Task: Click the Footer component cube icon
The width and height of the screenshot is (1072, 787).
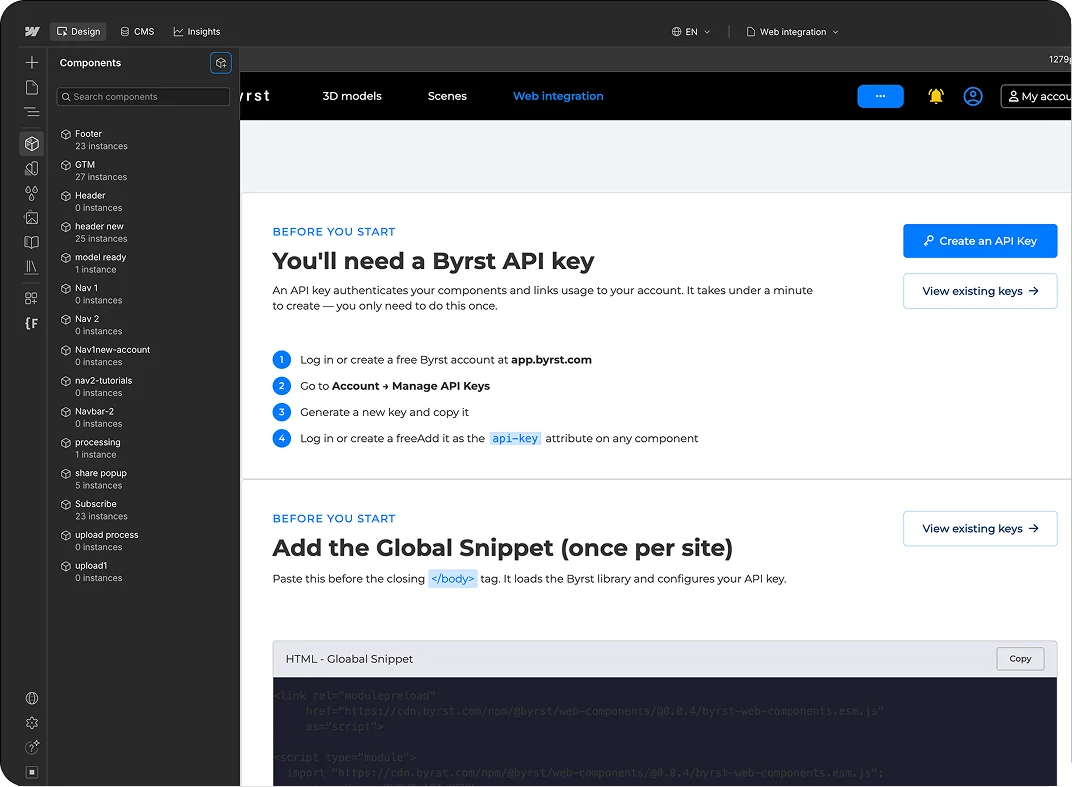Action: (x=66, y=134)
